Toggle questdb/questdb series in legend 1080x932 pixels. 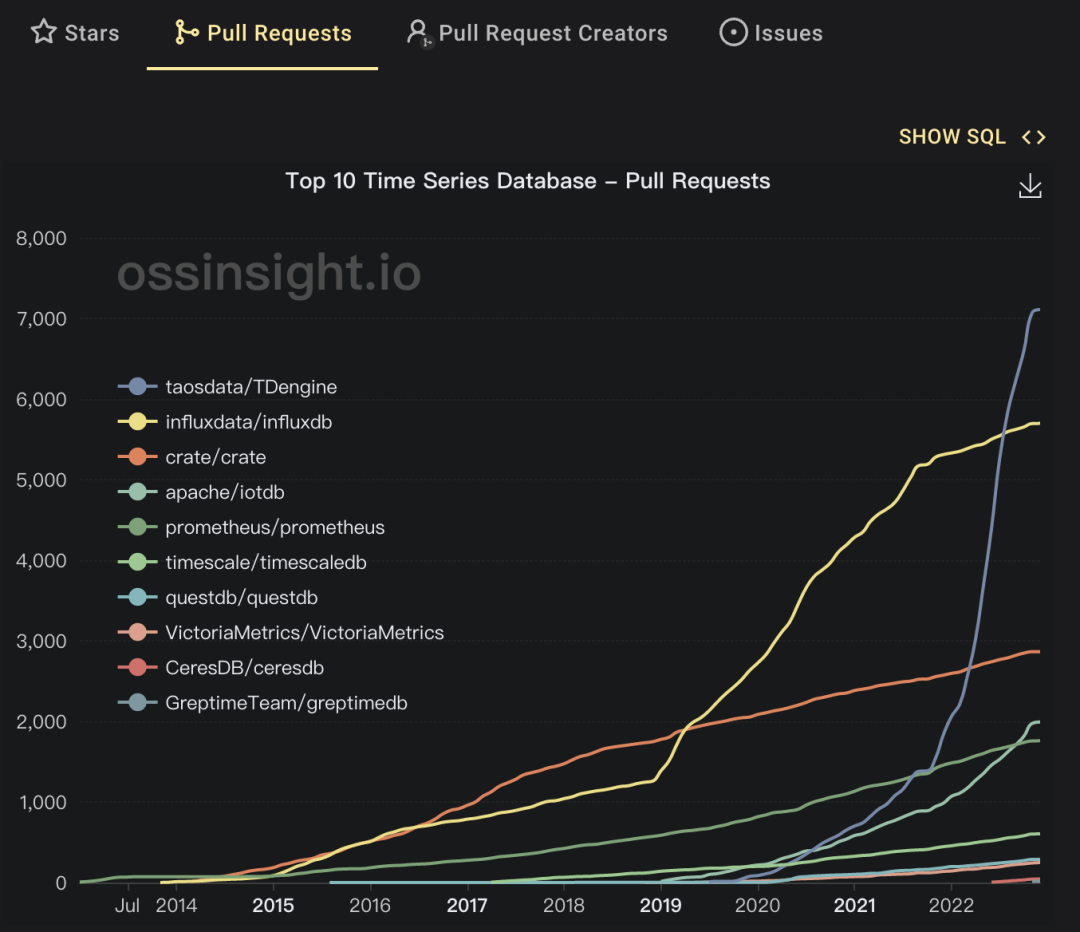218,597
